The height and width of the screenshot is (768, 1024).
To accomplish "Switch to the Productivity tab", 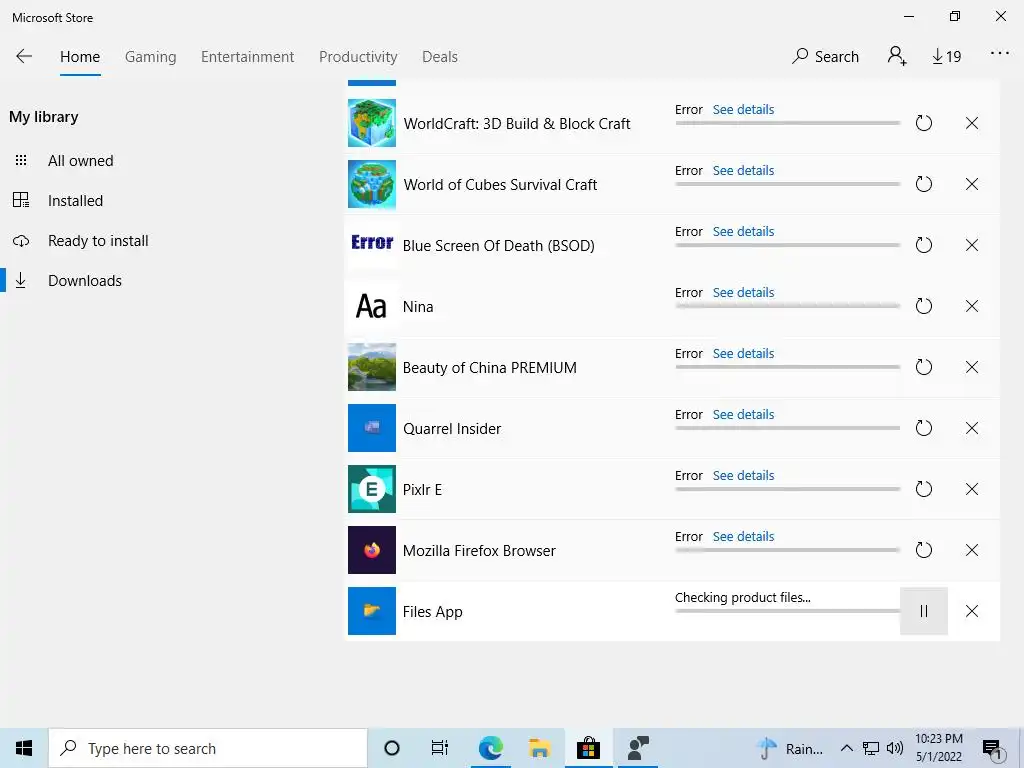I will click(358, 57).
